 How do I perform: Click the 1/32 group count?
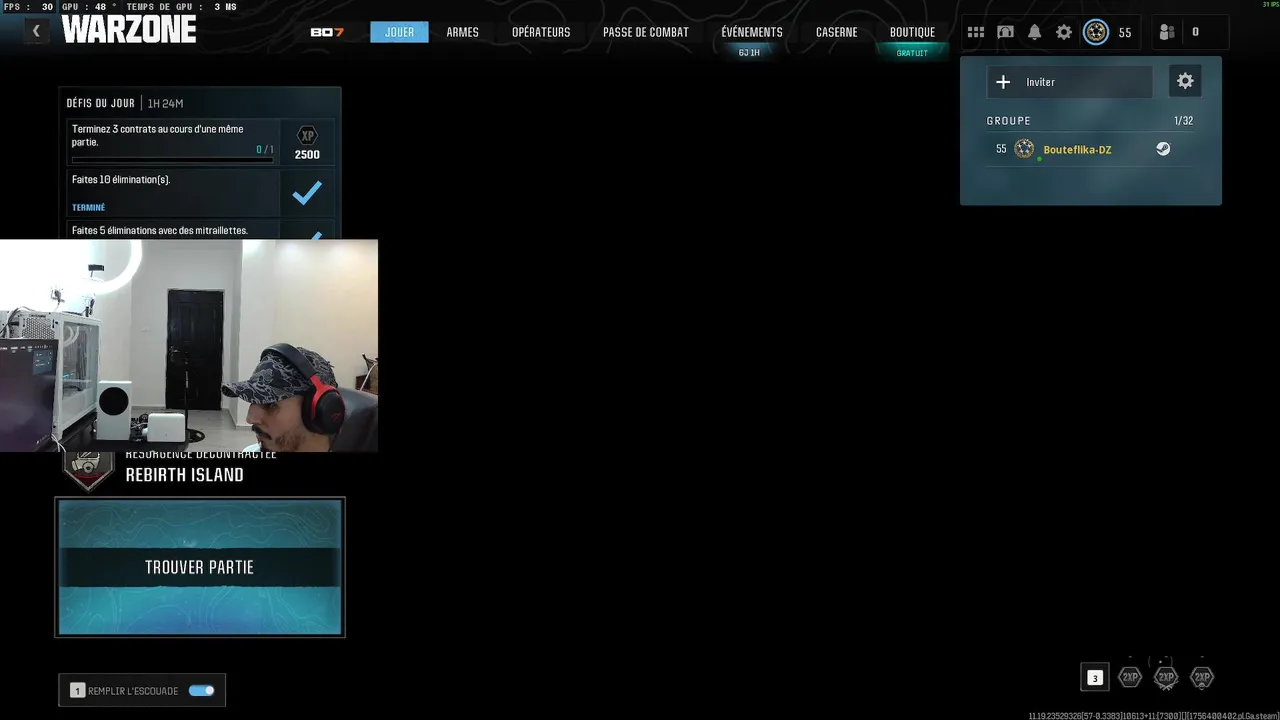click(1183, 121)
